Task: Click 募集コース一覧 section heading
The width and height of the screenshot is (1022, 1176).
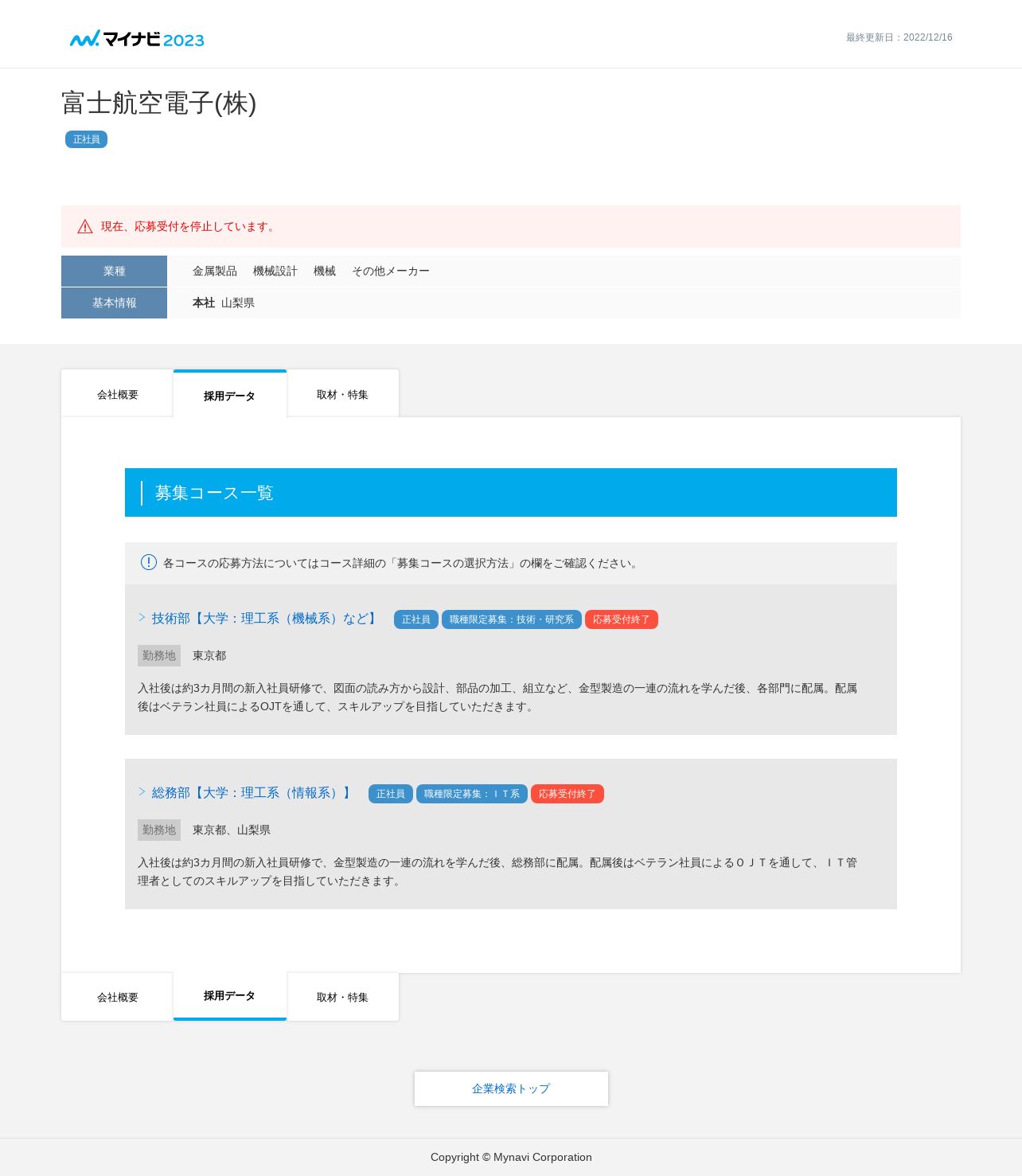Action: (214, 493)
